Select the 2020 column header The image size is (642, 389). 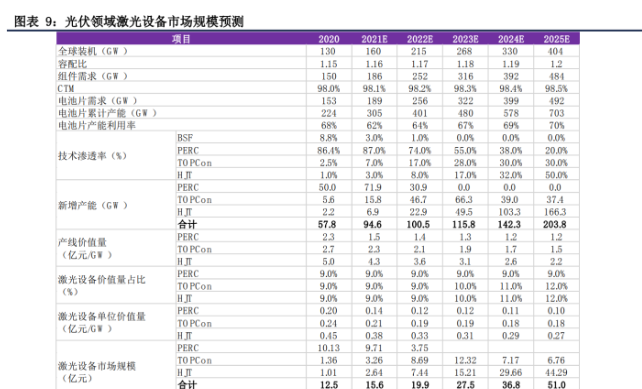[329, 39]
